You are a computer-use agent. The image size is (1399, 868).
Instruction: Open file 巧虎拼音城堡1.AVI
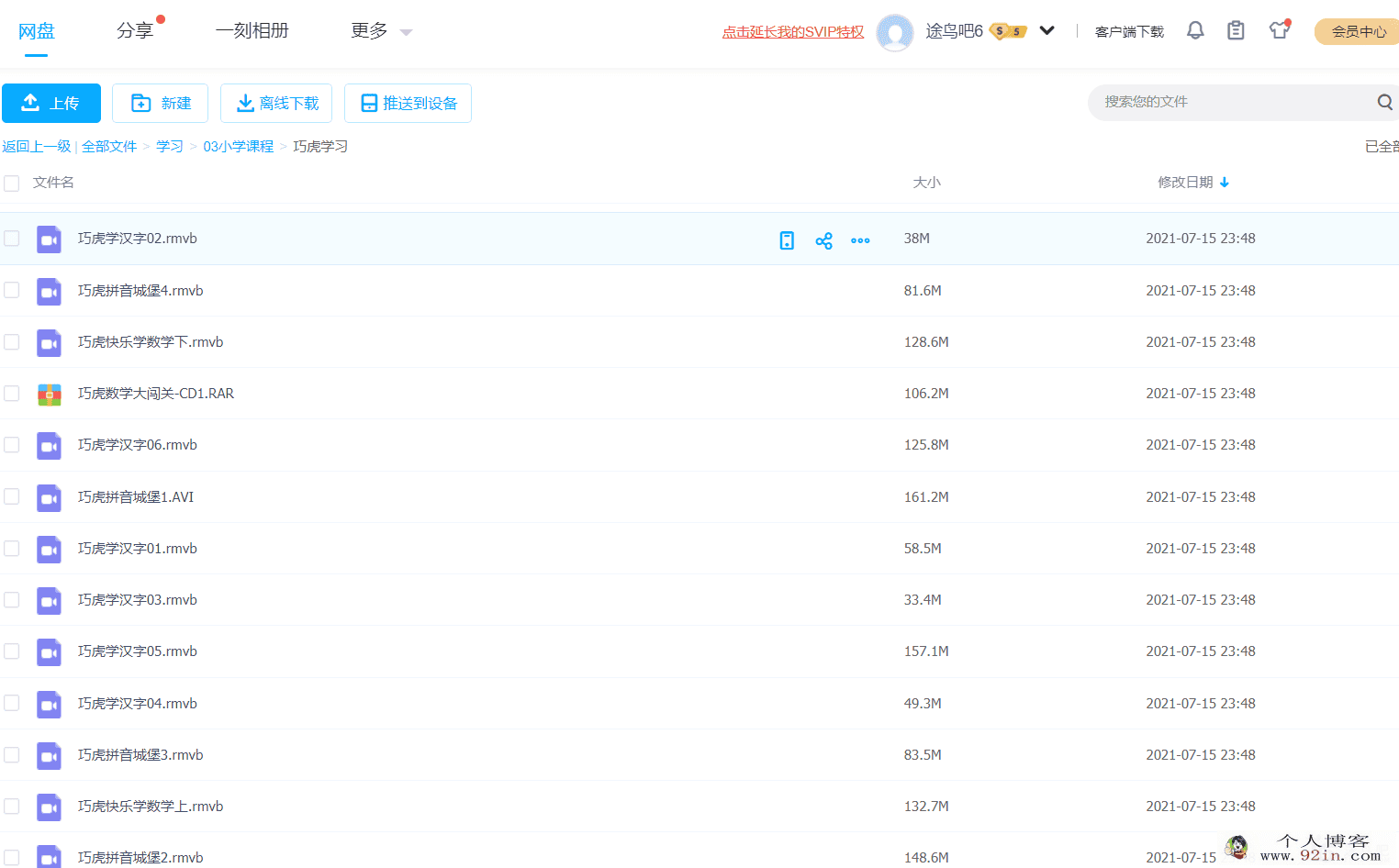coord(136,497)
